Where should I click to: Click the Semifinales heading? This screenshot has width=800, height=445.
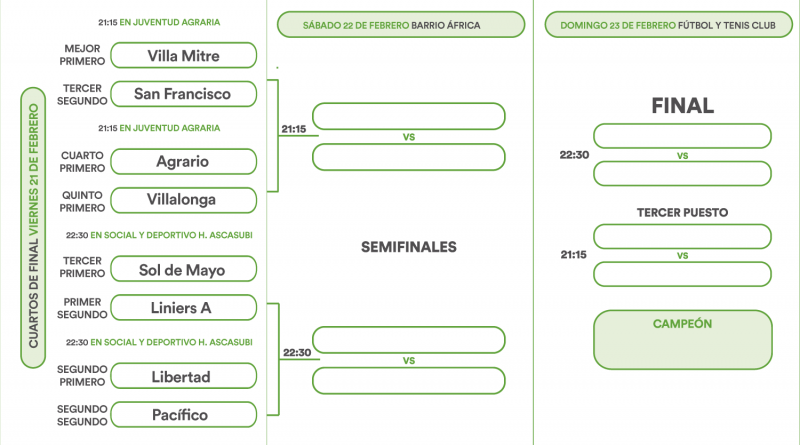(408, 247)
